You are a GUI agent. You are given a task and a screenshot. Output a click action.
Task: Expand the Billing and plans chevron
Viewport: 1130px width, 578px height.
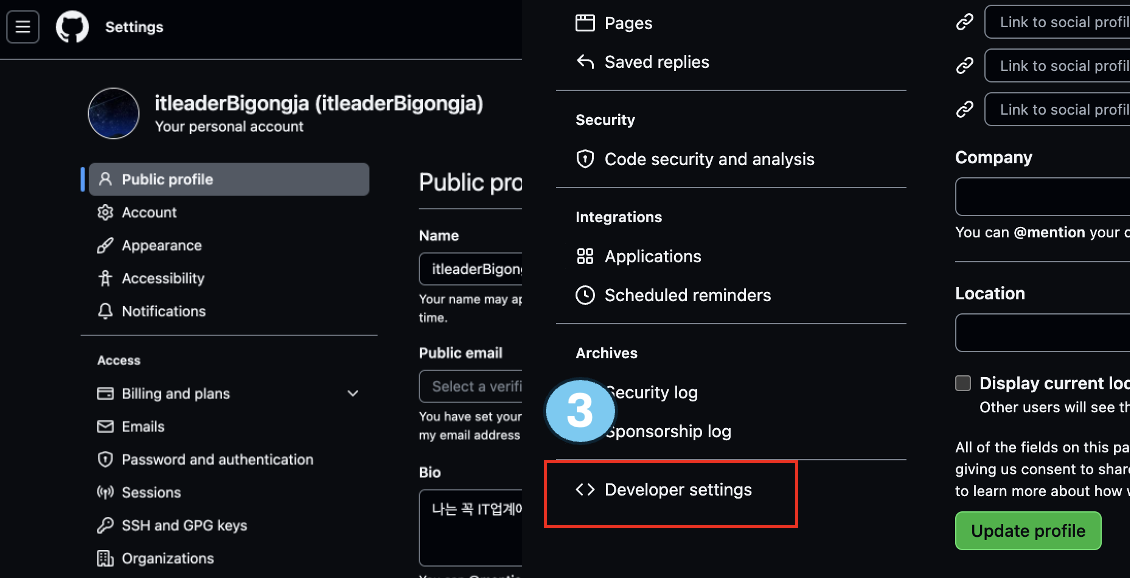353,394
